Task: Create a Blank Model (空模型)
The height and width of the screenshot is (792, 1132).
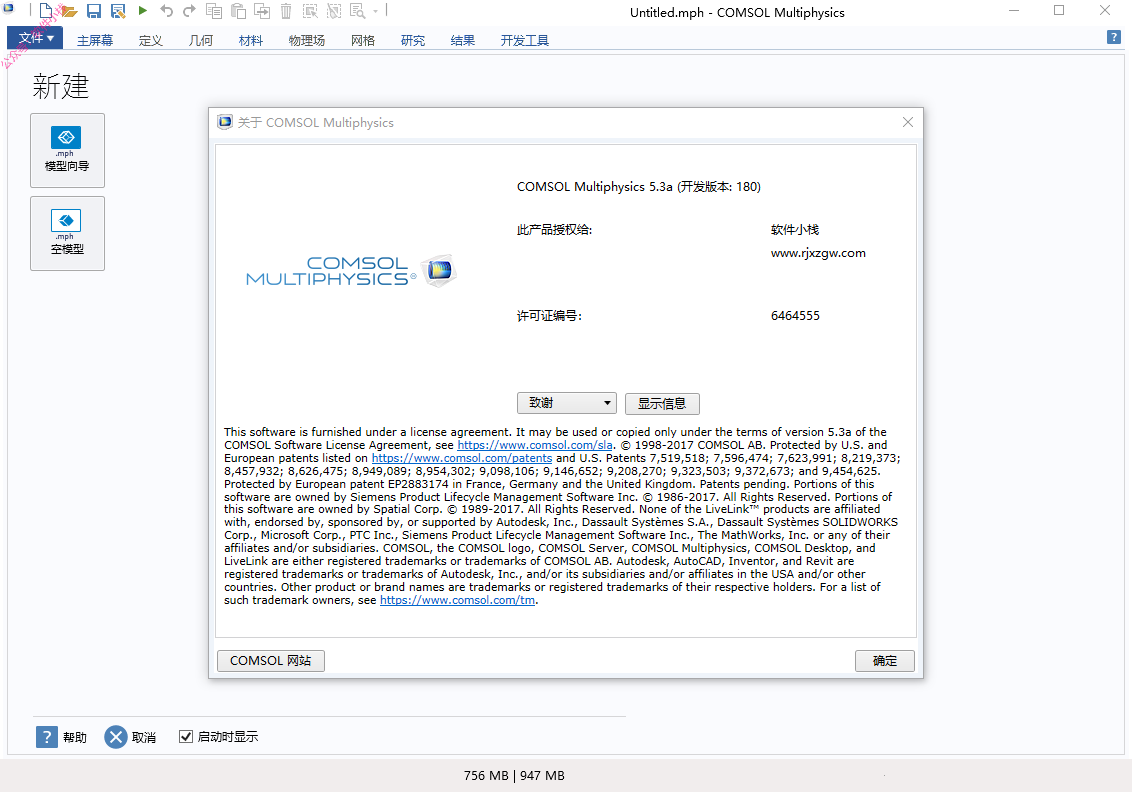Action: [x=67, y=233]
